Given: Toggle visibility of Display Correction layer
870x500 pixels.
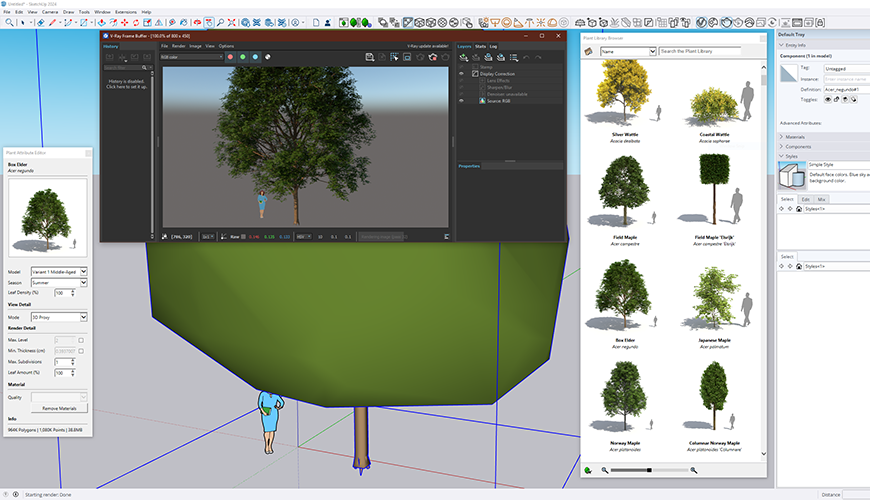Looking at the screenshot, I should [461, 74].
